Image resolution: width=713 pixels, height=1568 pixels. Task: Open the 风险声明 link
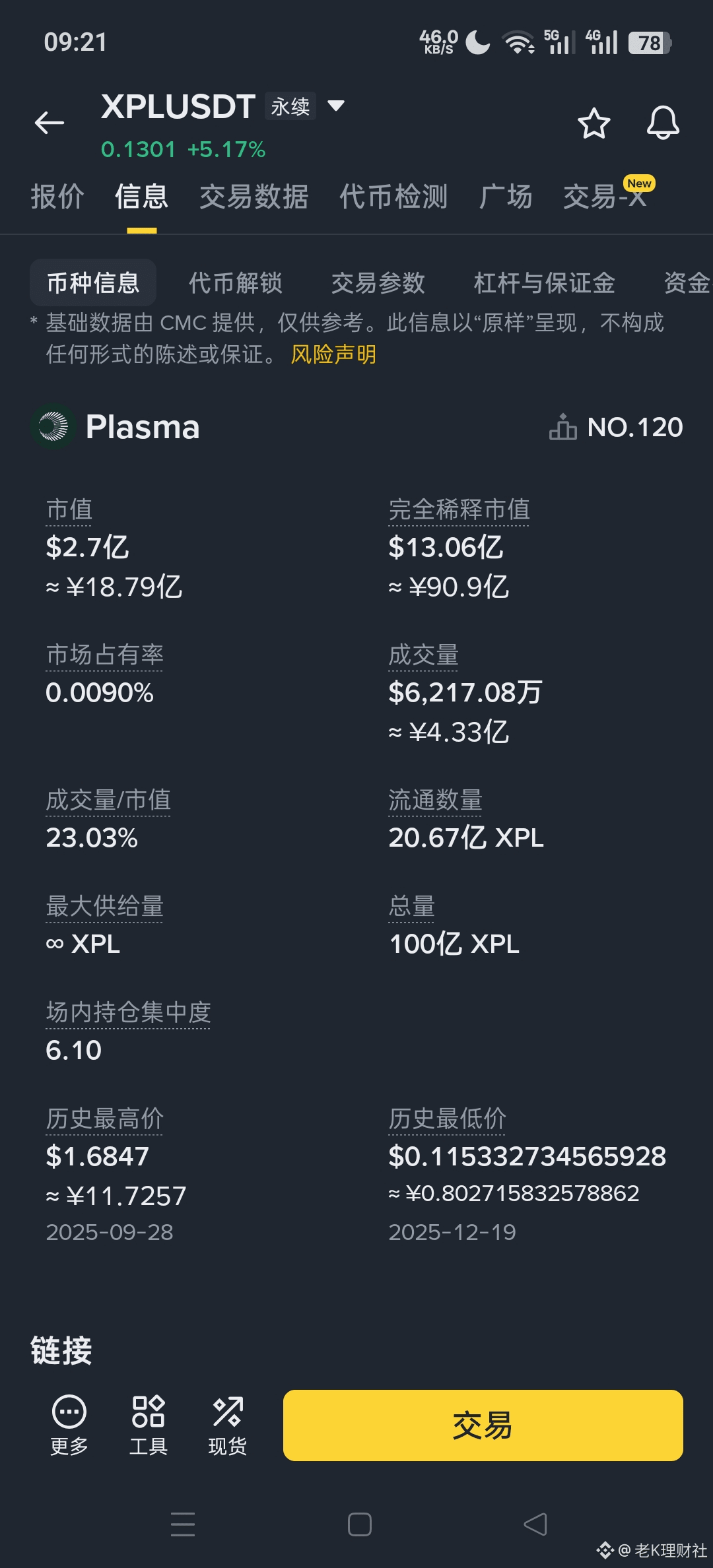coord(333,354)
